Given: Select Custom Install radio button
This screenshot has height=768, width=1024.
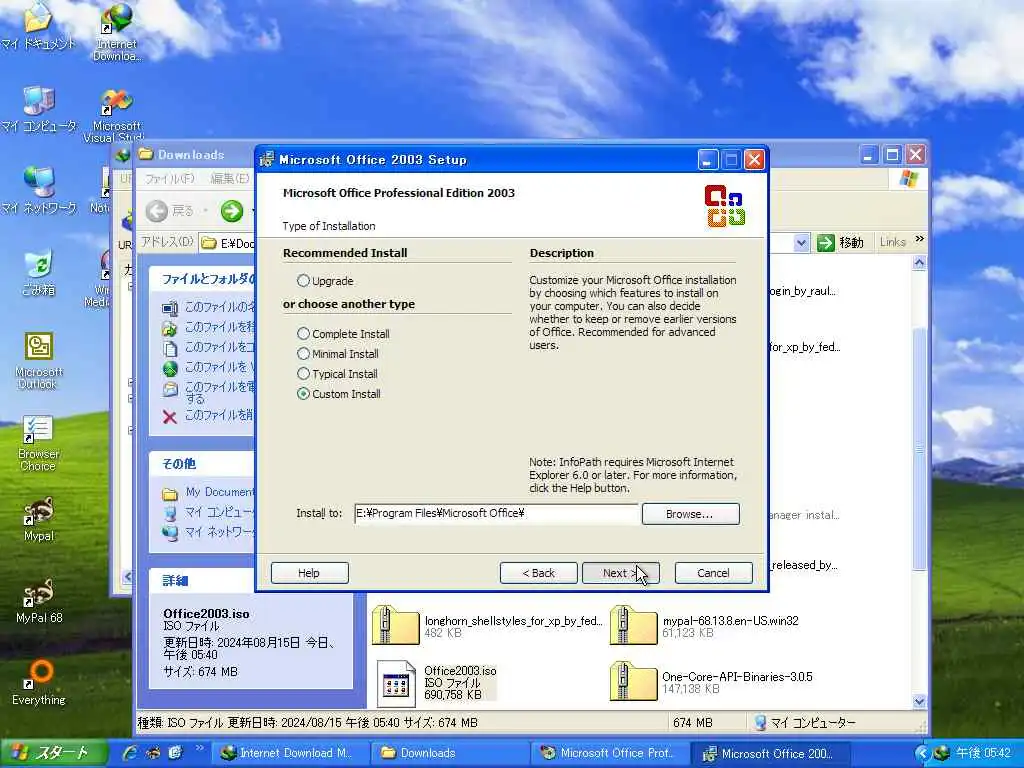Looking at the screenshot, I should [x=303, y=394].
